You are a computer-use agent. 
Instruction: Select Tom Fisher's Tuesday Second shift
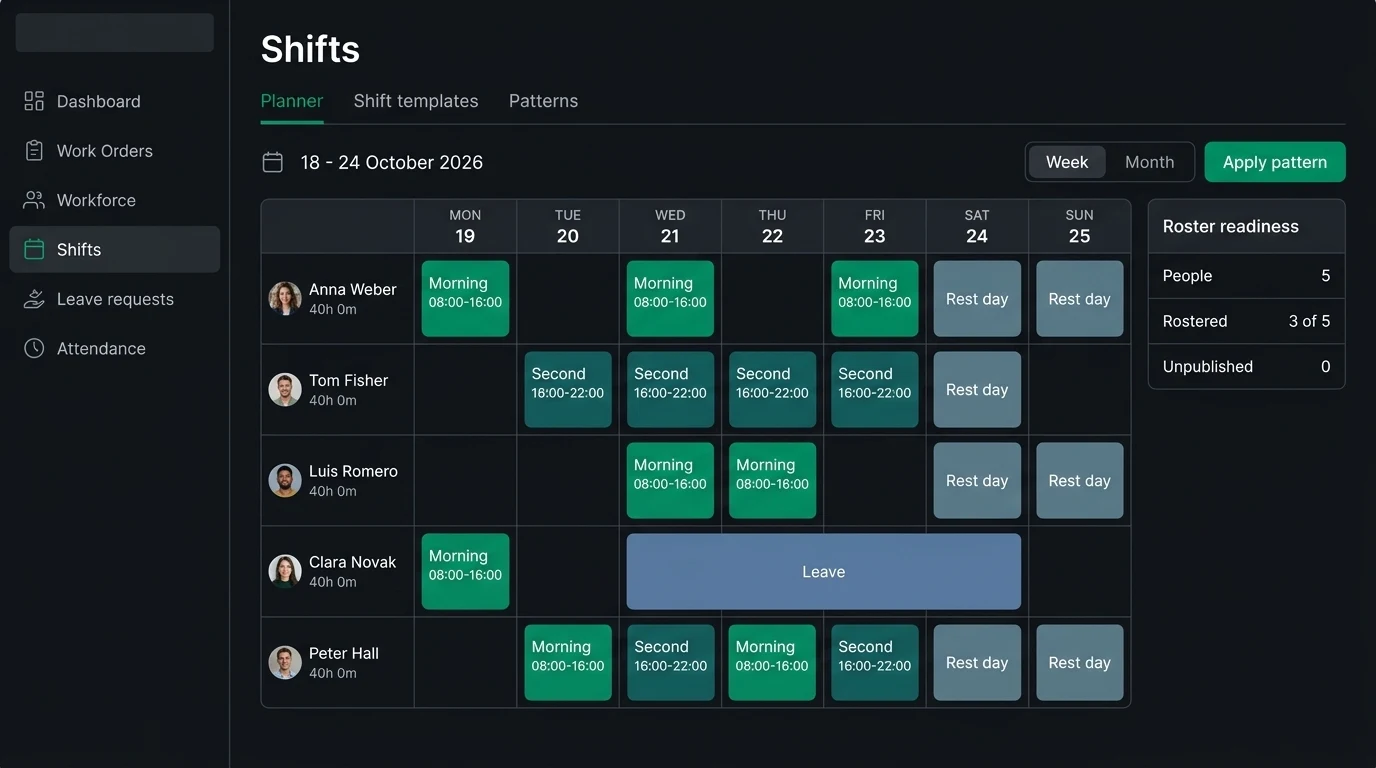click(568, 389)
